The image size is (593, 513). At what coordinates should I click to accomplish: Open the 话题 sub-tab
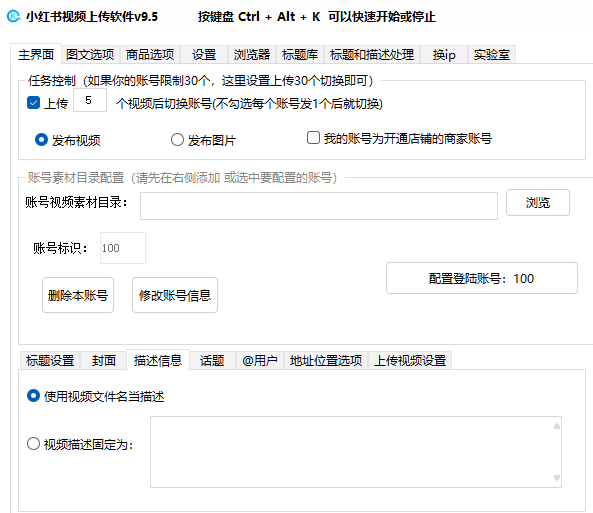point(212,361)
